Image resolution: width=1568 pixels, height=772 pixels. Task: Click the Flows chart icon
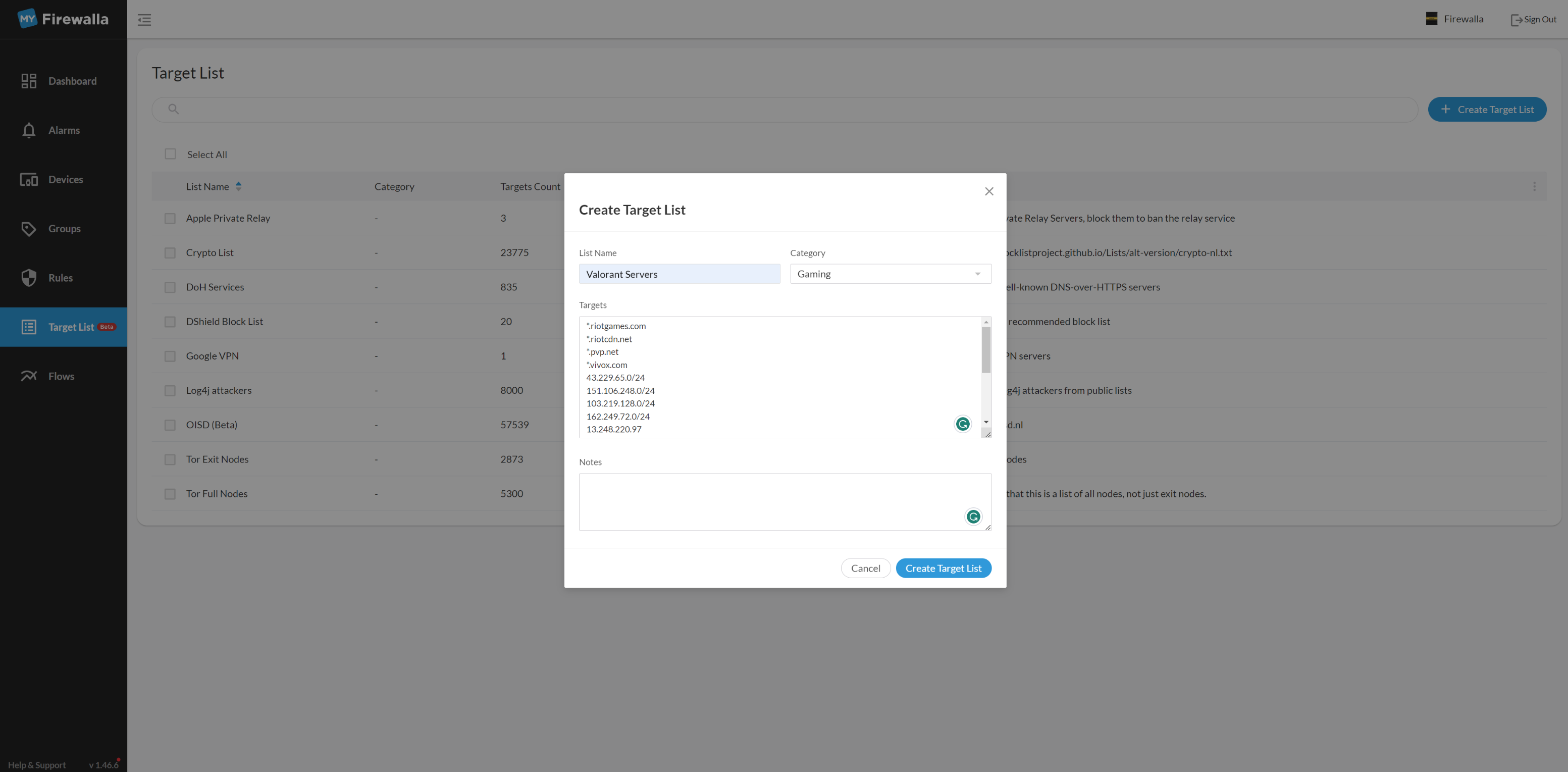point(29,376)
